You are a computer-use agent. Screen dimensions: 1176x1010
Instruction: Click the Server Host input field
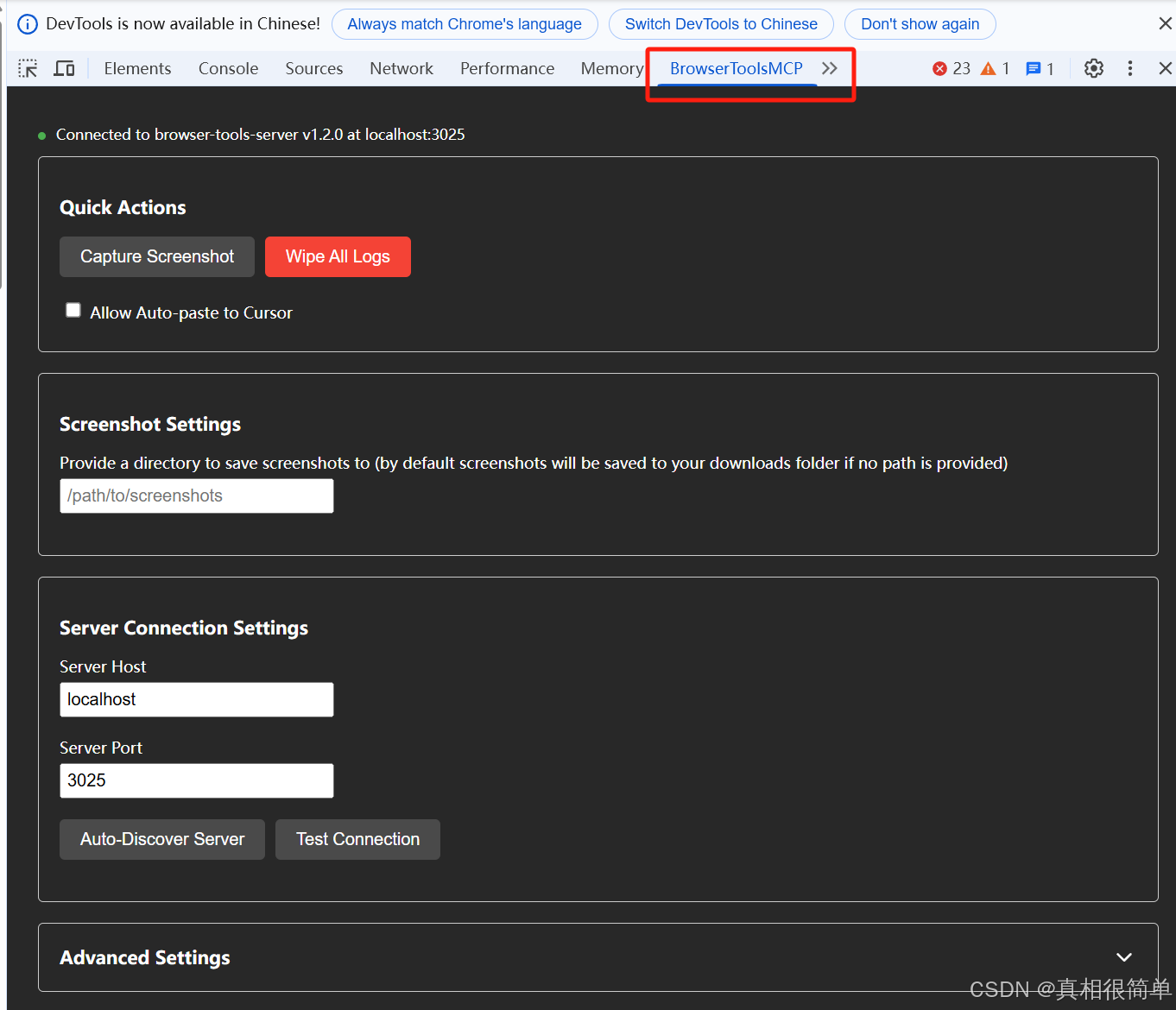pyautogui.click(x=197, y=699)
